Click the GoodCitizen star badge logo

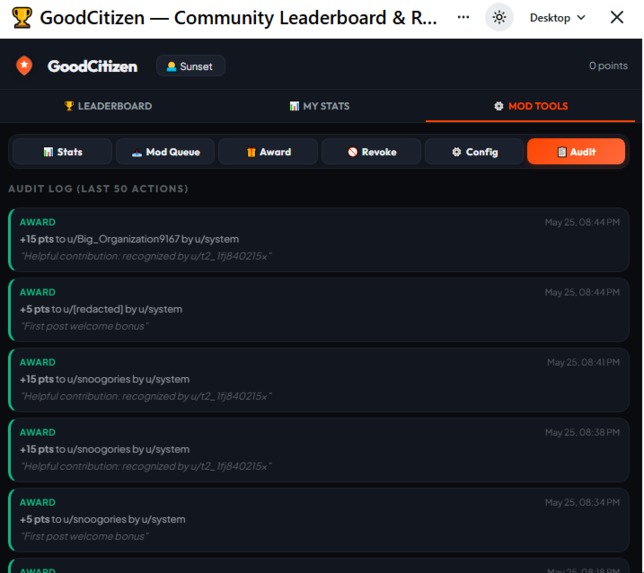pyautogui.click(x=24, y=66)
